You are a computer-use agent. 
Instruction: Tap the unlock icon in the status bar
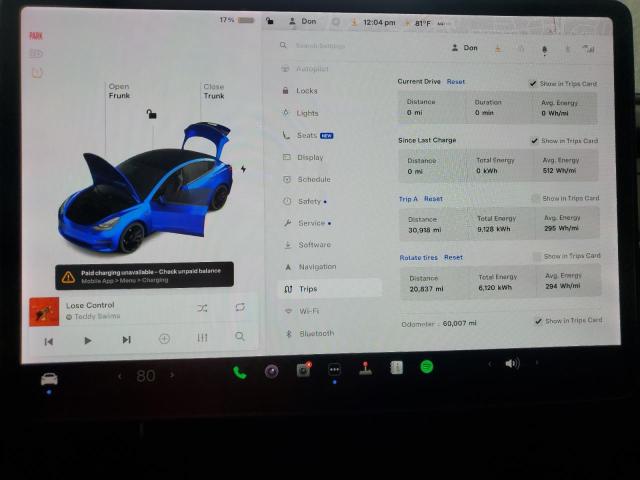270,20
